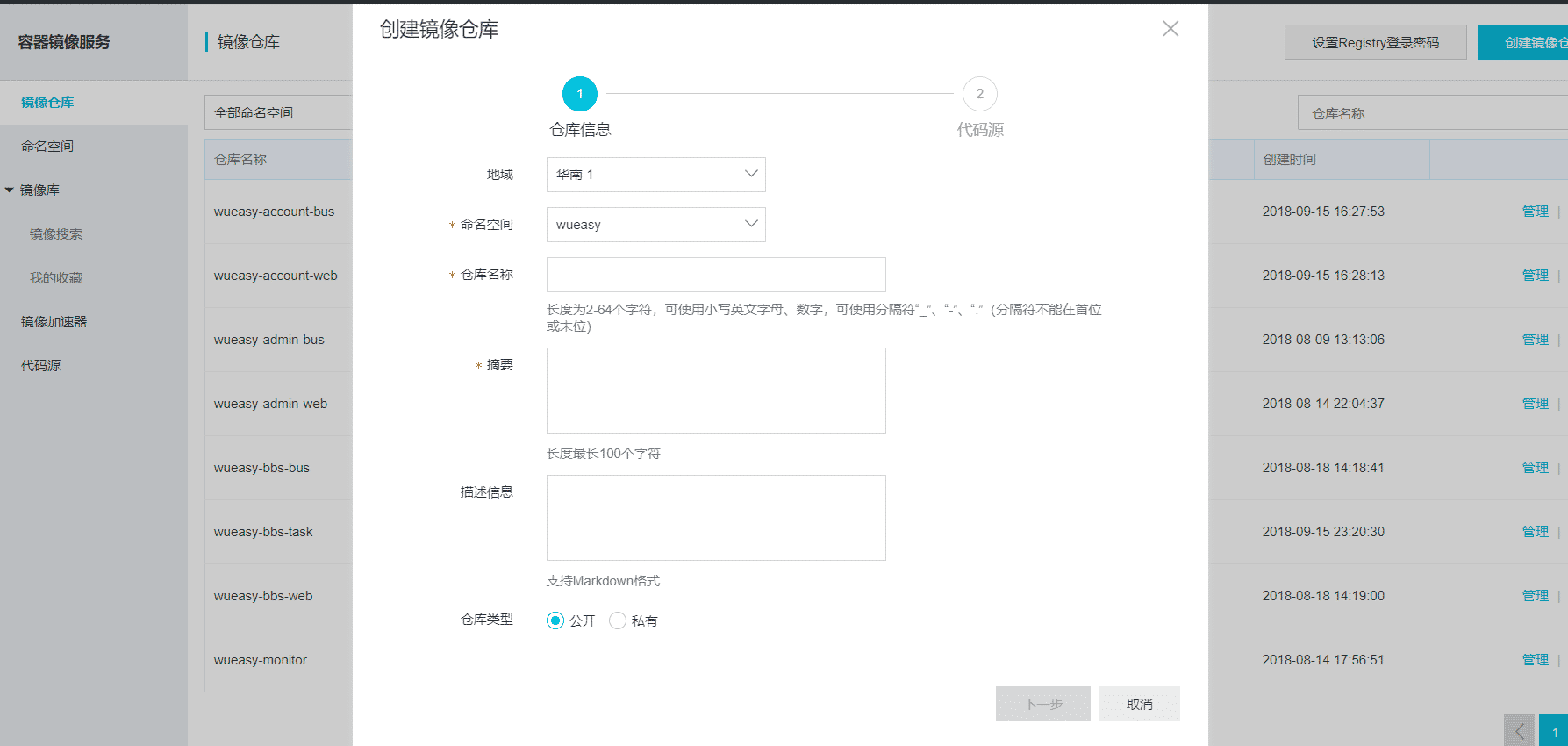Click into the 描述信息 description text area

[x=715, y=518]
